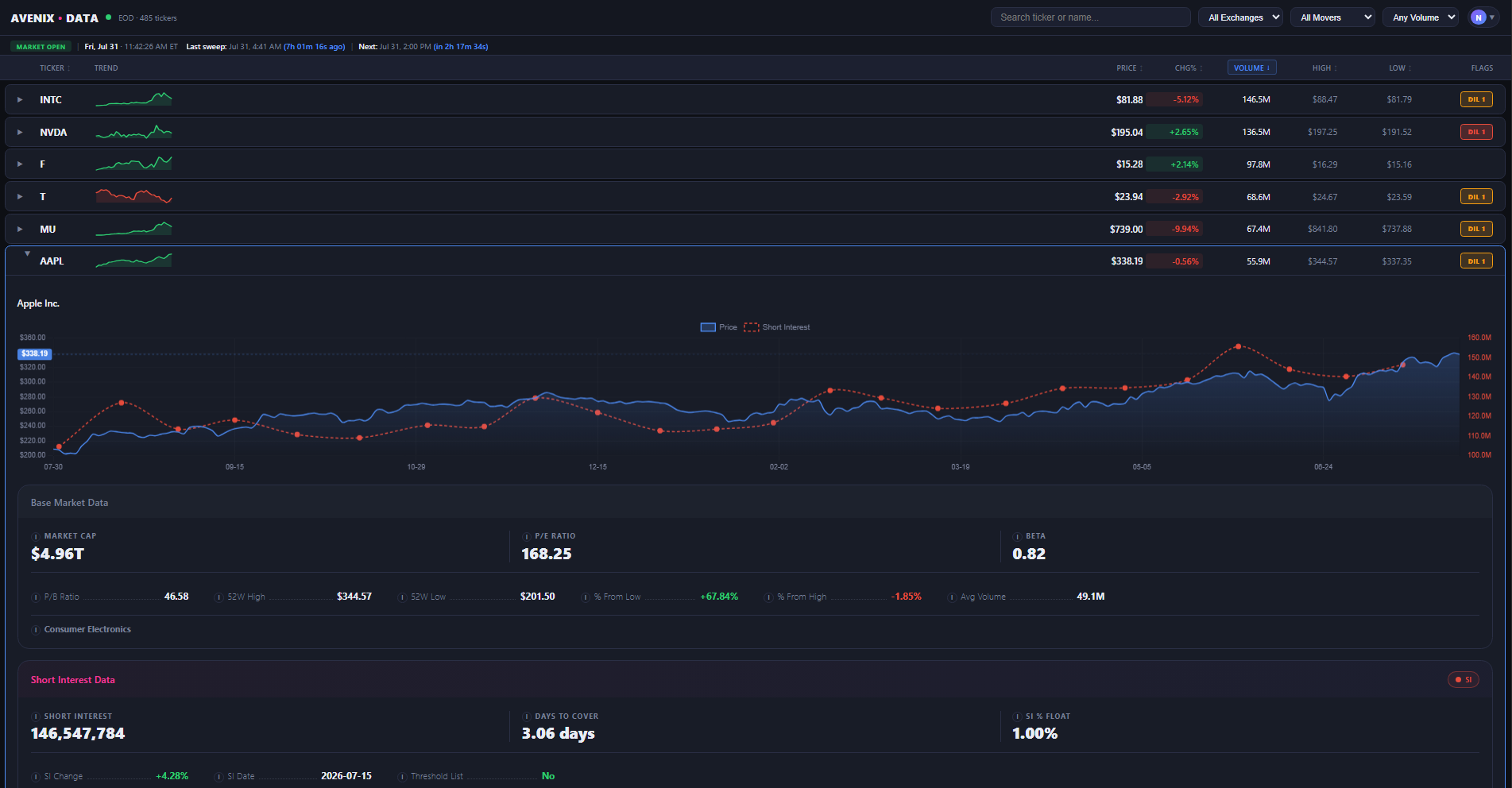The width and height of the screenshot is (1512, 788).
Task: Click the info icon beside Market Cap
Action: (36, 537)
